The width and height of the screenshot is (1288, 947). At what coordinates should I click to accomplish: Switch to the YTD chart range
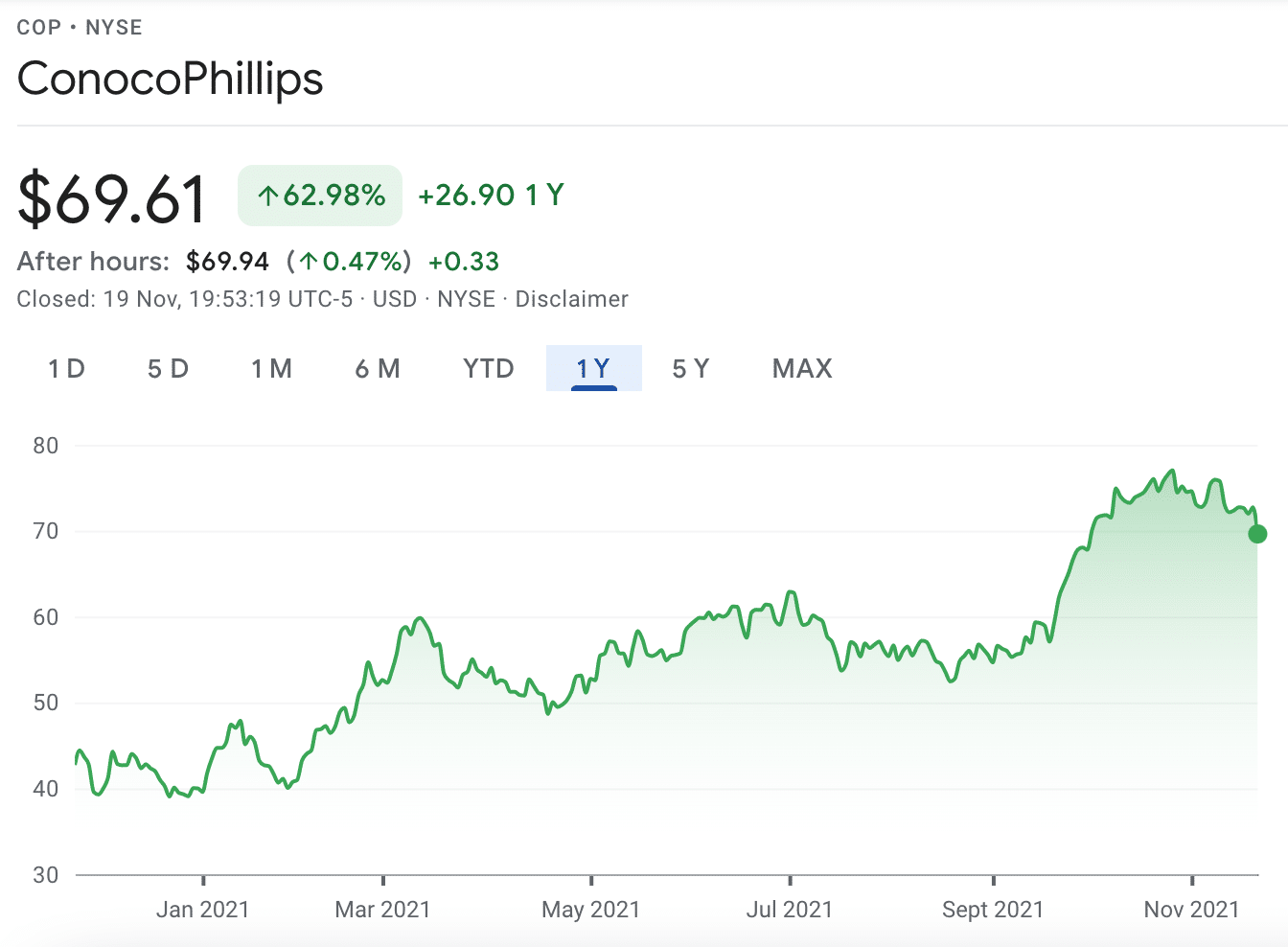coord(488,368)
